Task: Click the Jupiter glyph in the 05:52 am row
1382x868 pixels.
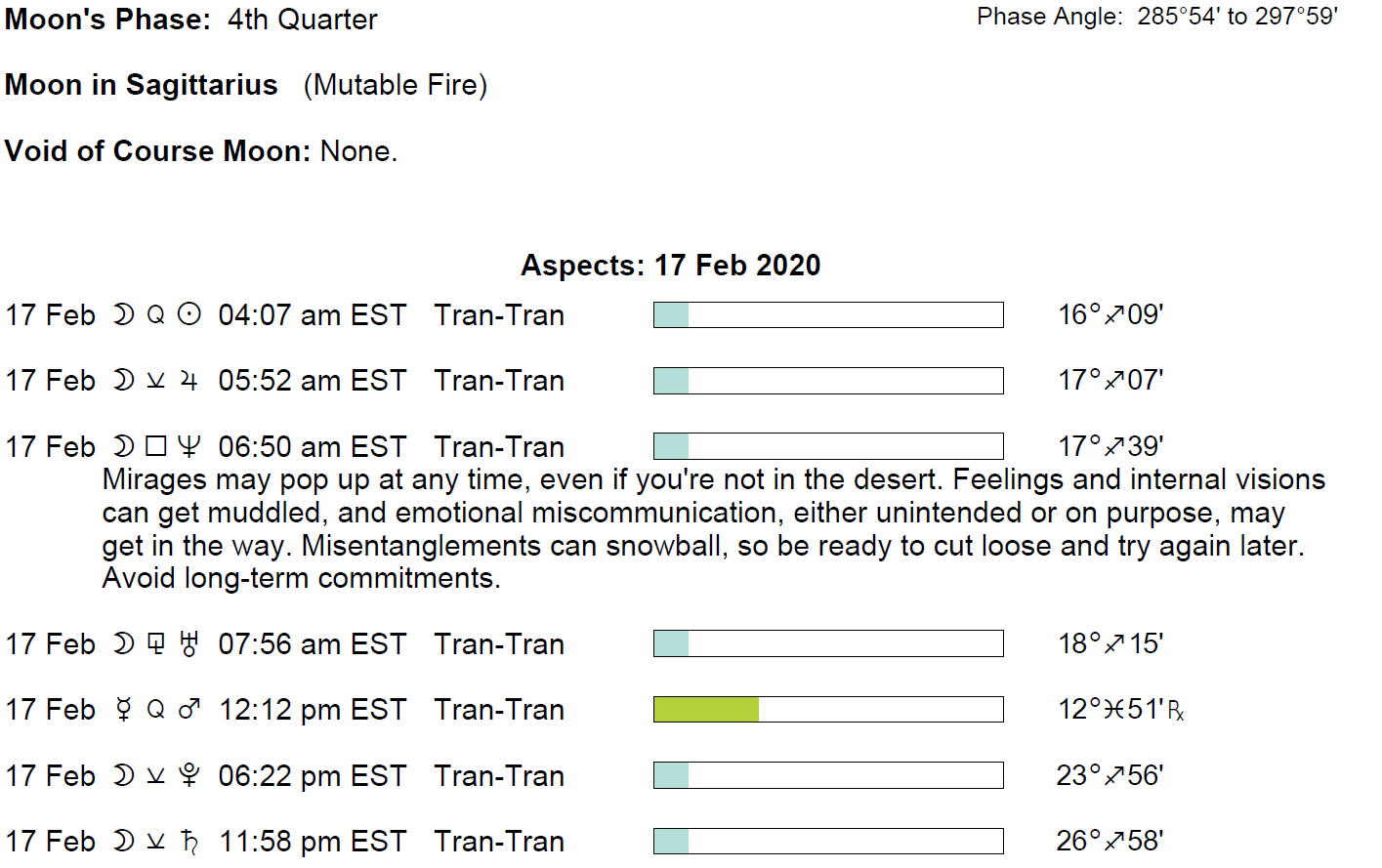Action: pyautogui.click(x=189, y=381)
